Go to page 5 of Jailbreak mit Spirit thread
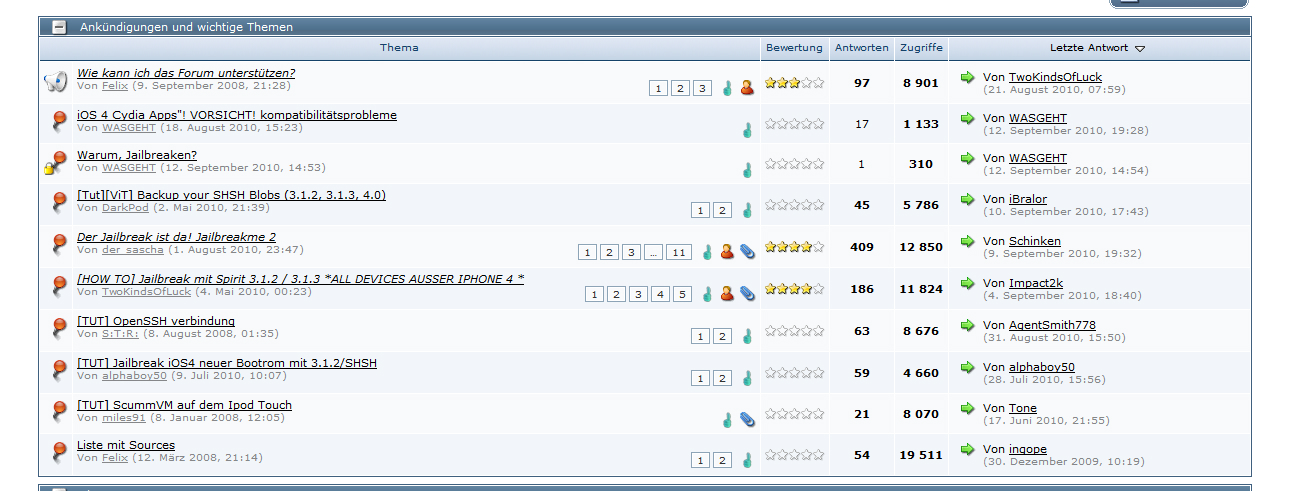The image size is (1305, 491). click(682, 294)
